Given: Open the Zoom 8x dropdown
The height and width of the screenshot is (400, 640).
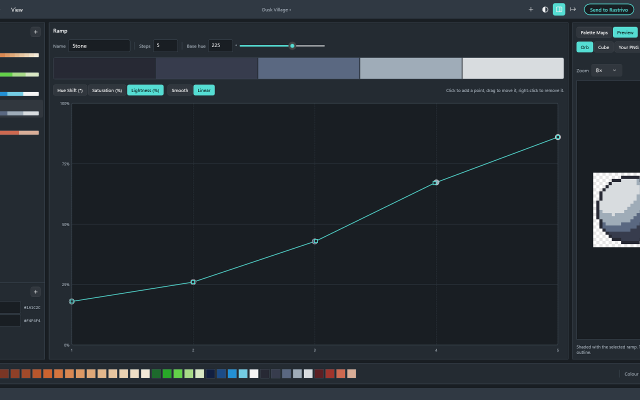Looking at the screenshot, I should pos(606,70).
